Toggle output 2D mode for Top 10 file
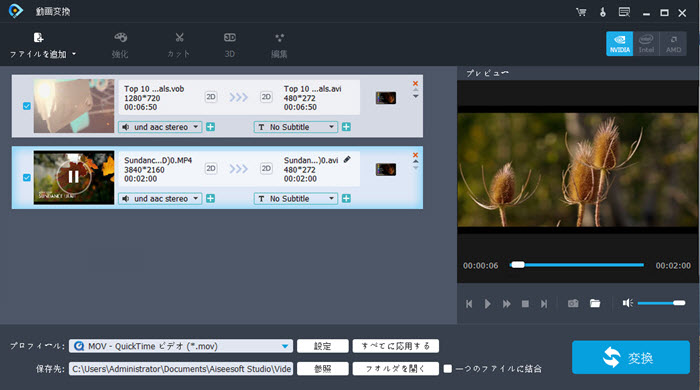 266,97
